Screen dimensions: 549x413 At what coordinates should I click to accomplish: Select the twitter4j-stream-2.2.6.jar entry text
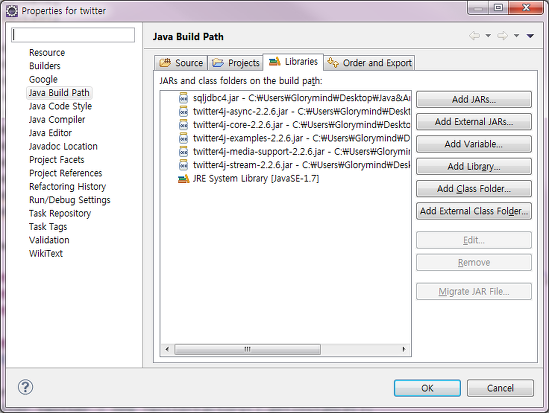[x=301, y=165]
